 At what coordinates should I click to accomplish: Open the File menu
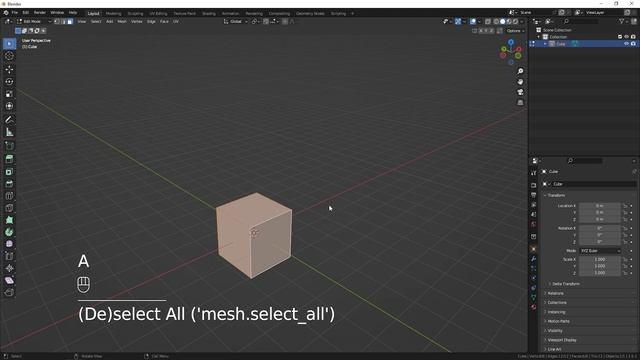click(15, 13)
